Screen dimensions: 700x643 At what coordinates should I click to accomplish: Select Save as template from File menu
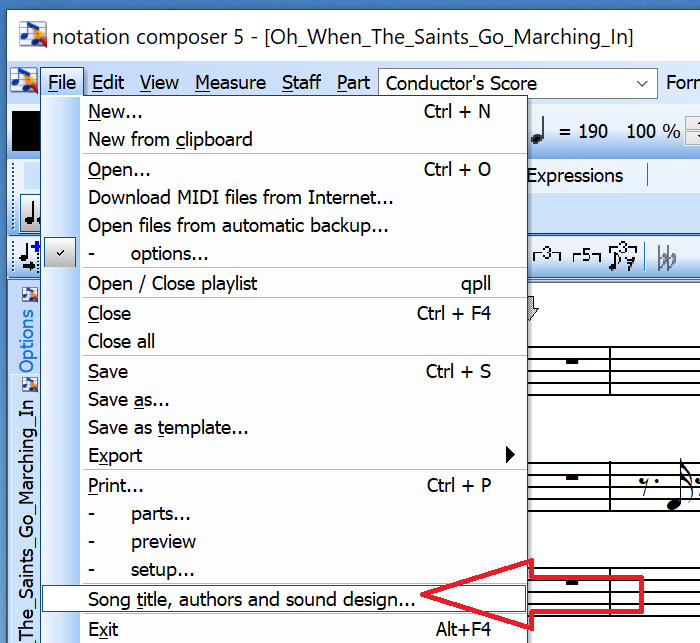coord(168,428)
